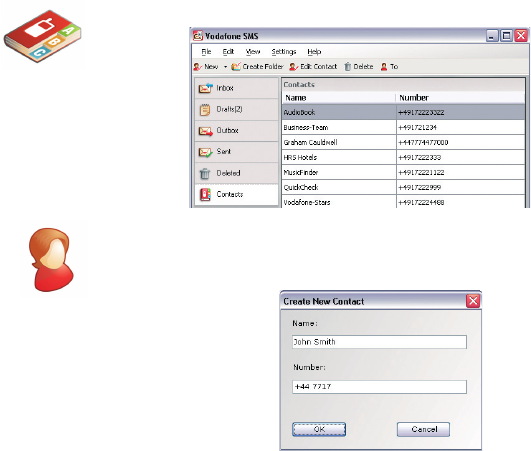Select the Contacts address book icon

(205, 194)
